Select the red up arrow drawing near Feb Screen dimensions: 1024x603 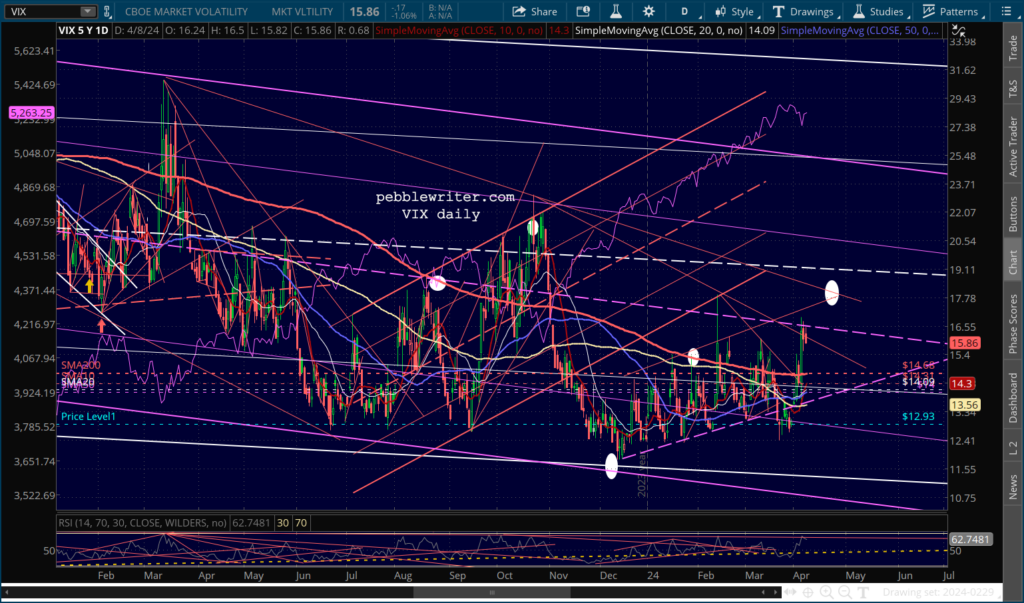click(x=101, y=325)
